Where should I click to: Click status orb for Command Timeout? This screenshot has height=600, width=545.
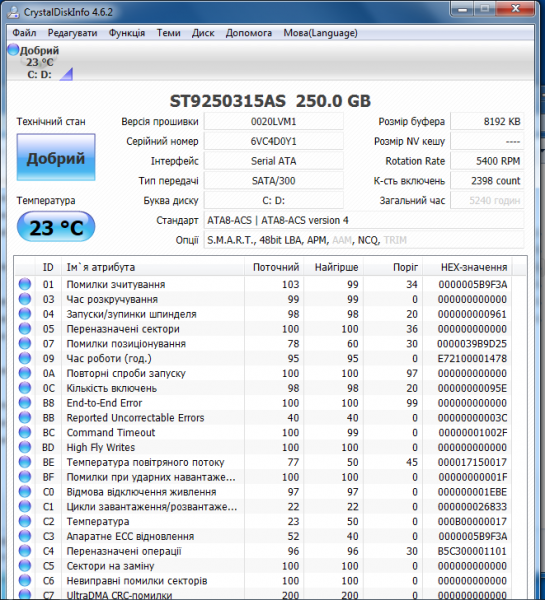(x=25, y=432)
